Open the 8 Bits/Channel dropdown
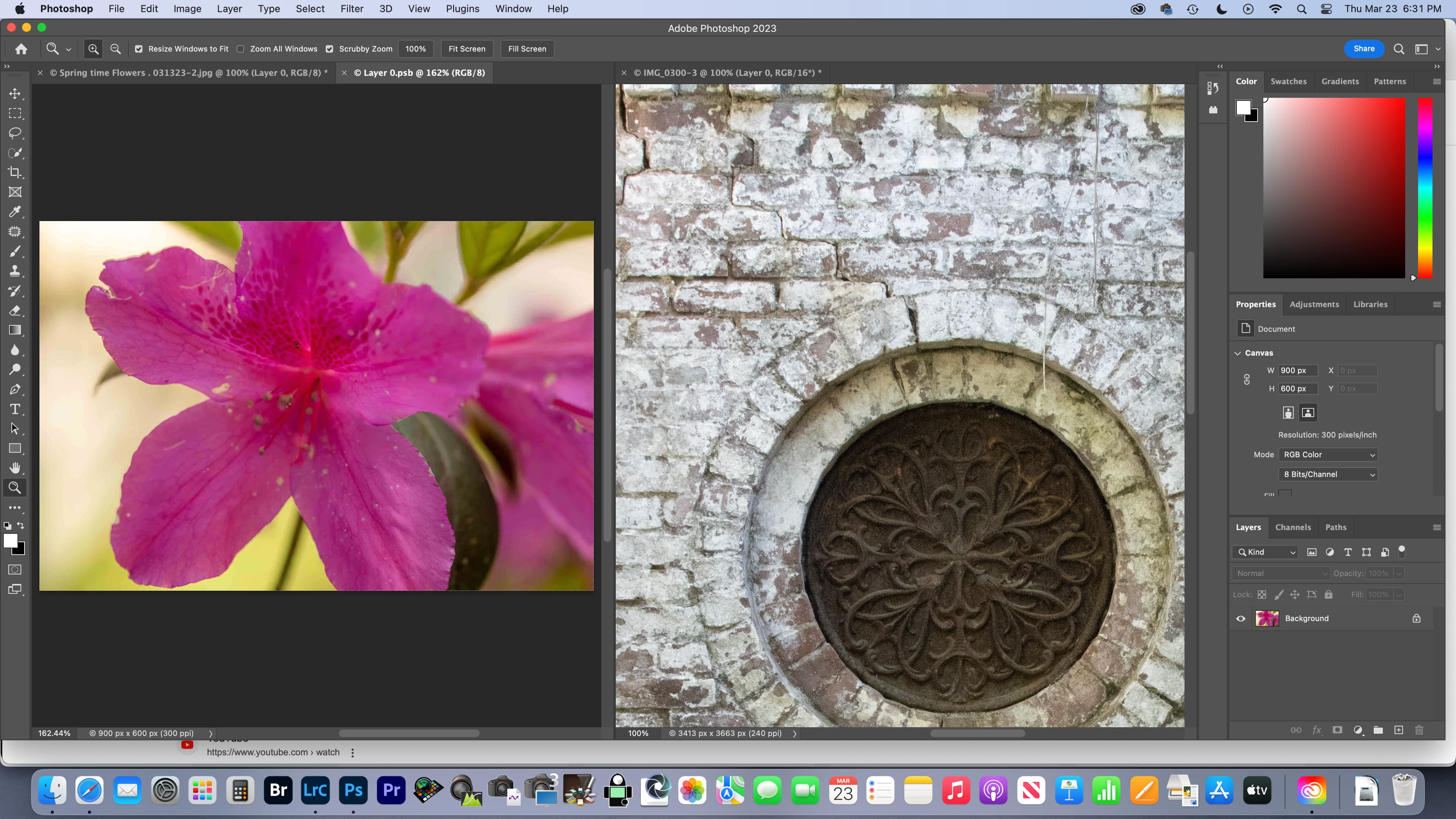The height and width of the screenshot is (819, 1456). [x=1328, y=474]
